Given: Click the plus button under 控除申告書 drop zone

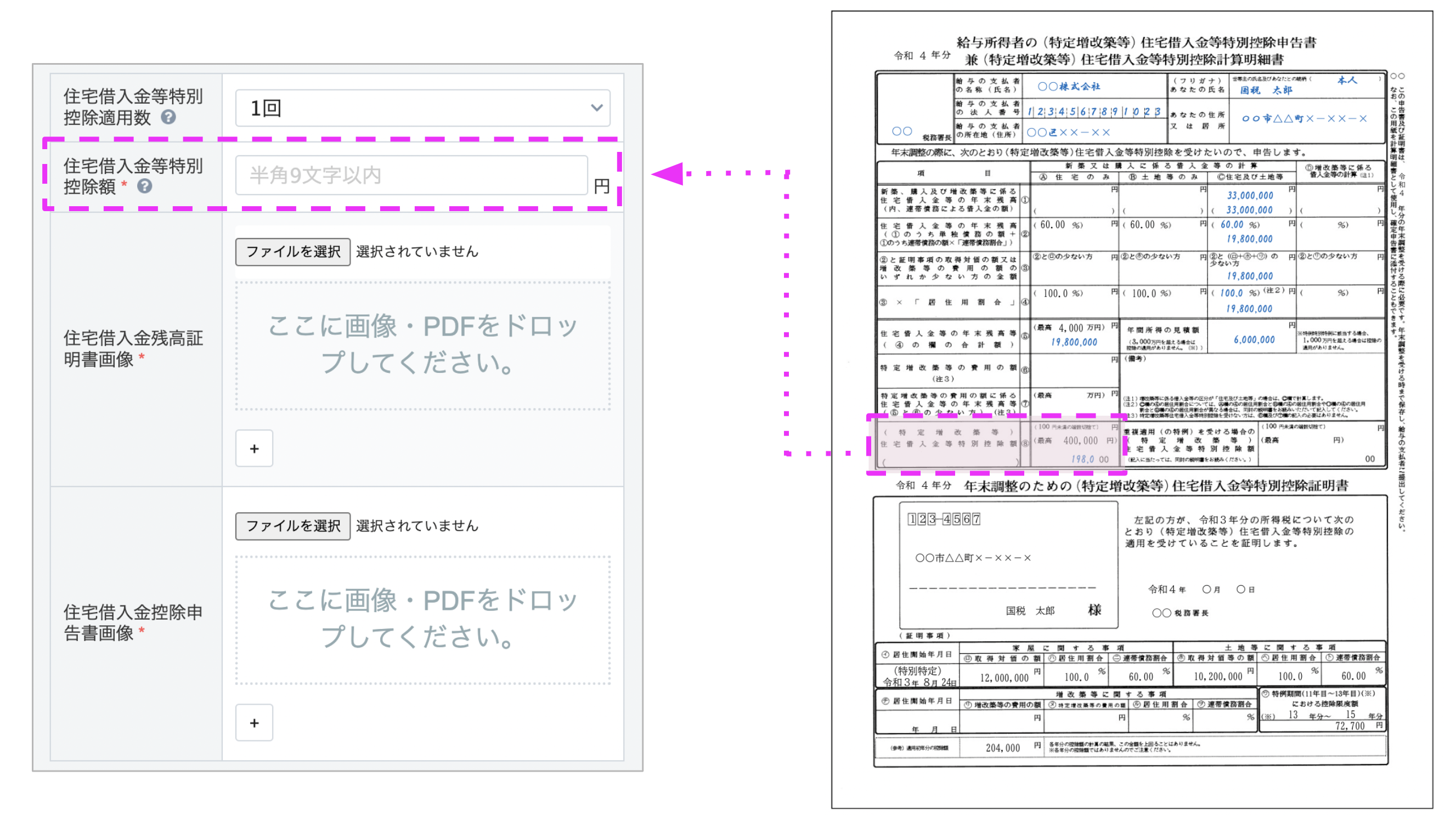Looking at the screenshot, I should 254,722.
